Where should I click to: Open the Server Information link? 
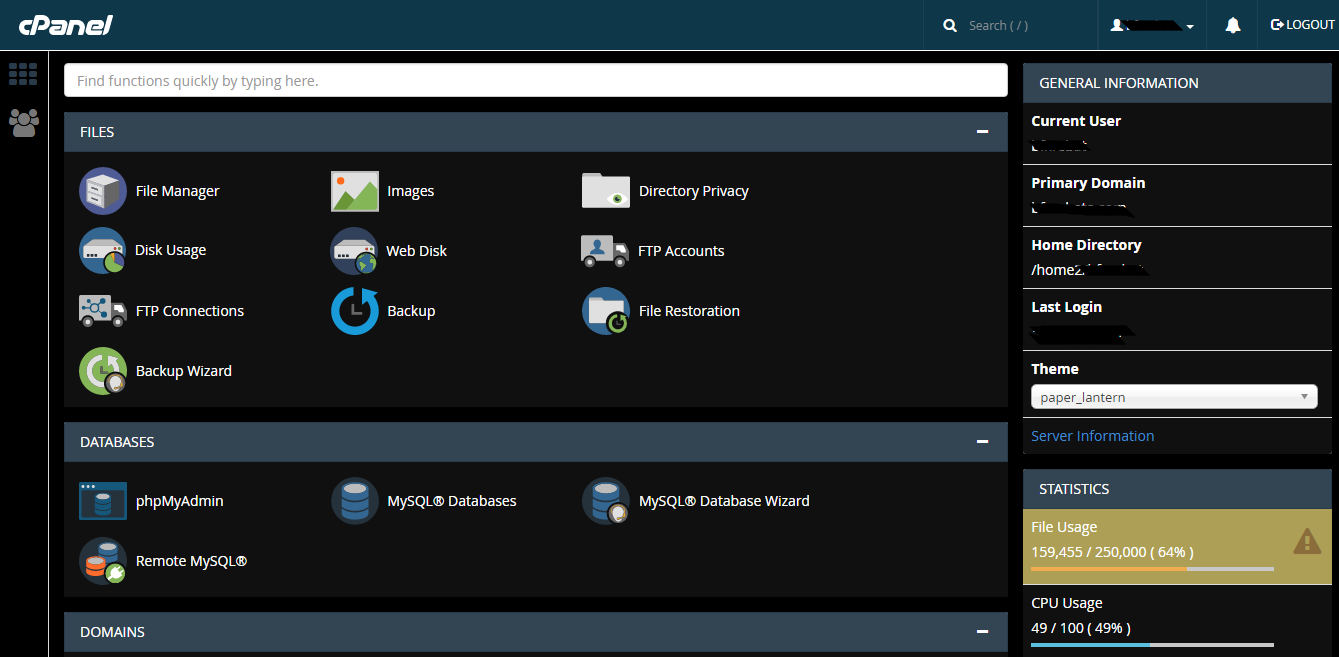(x=1092, y=436)
